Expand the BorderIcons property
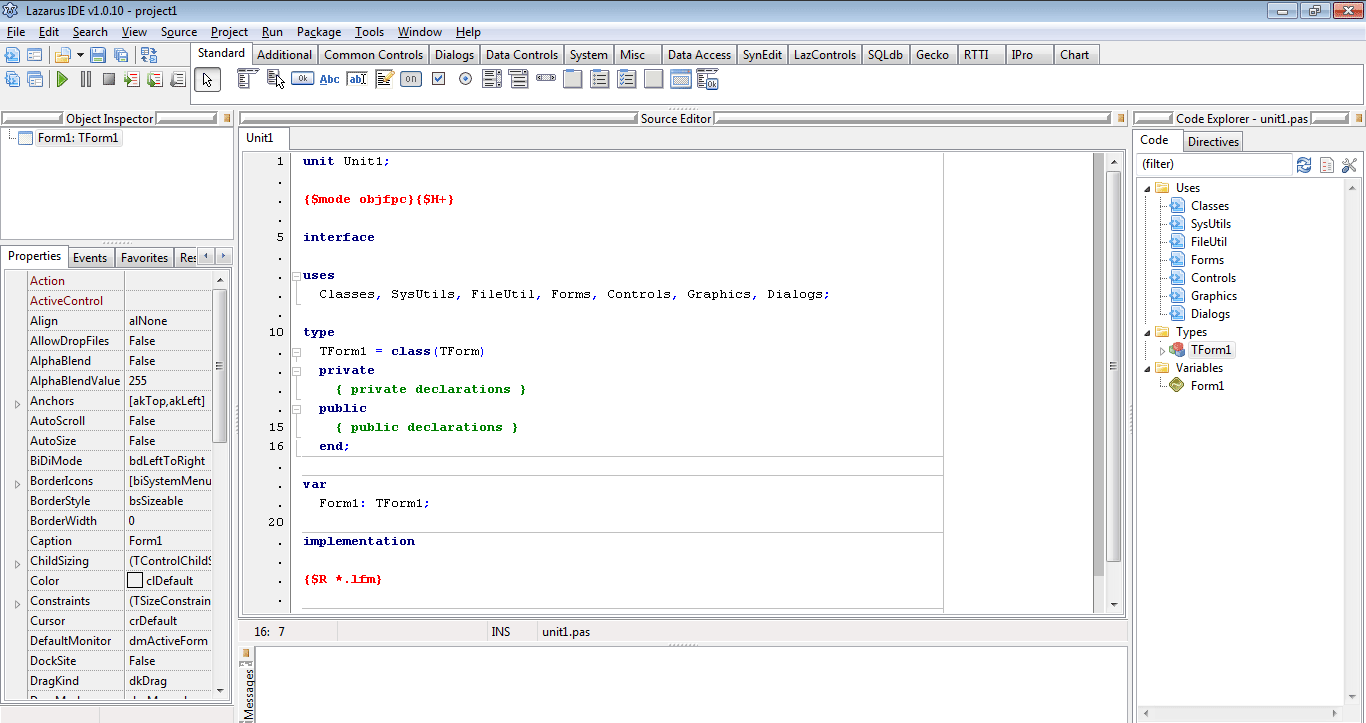 (17, 483)
